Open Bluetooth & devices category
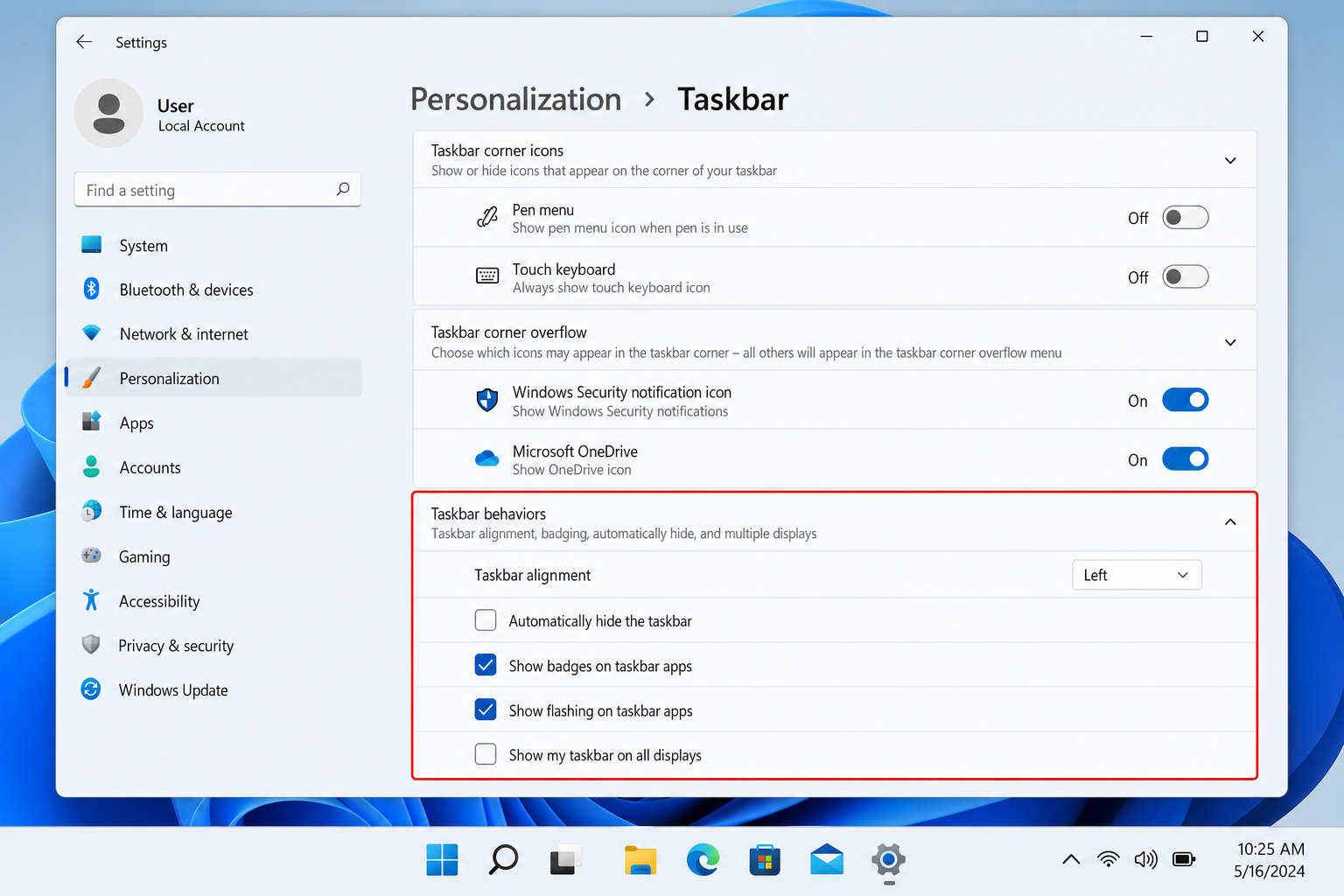Viewport: 1344px width, 896px height. [x=213, y=290]
